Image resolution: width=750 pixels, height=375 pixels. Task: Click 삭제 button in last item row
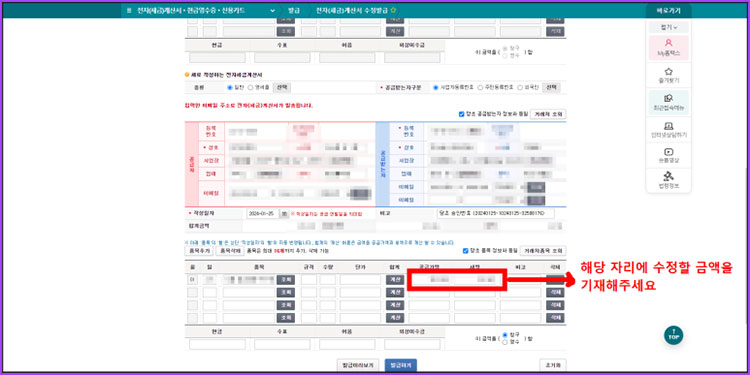(x=555, y=318)
